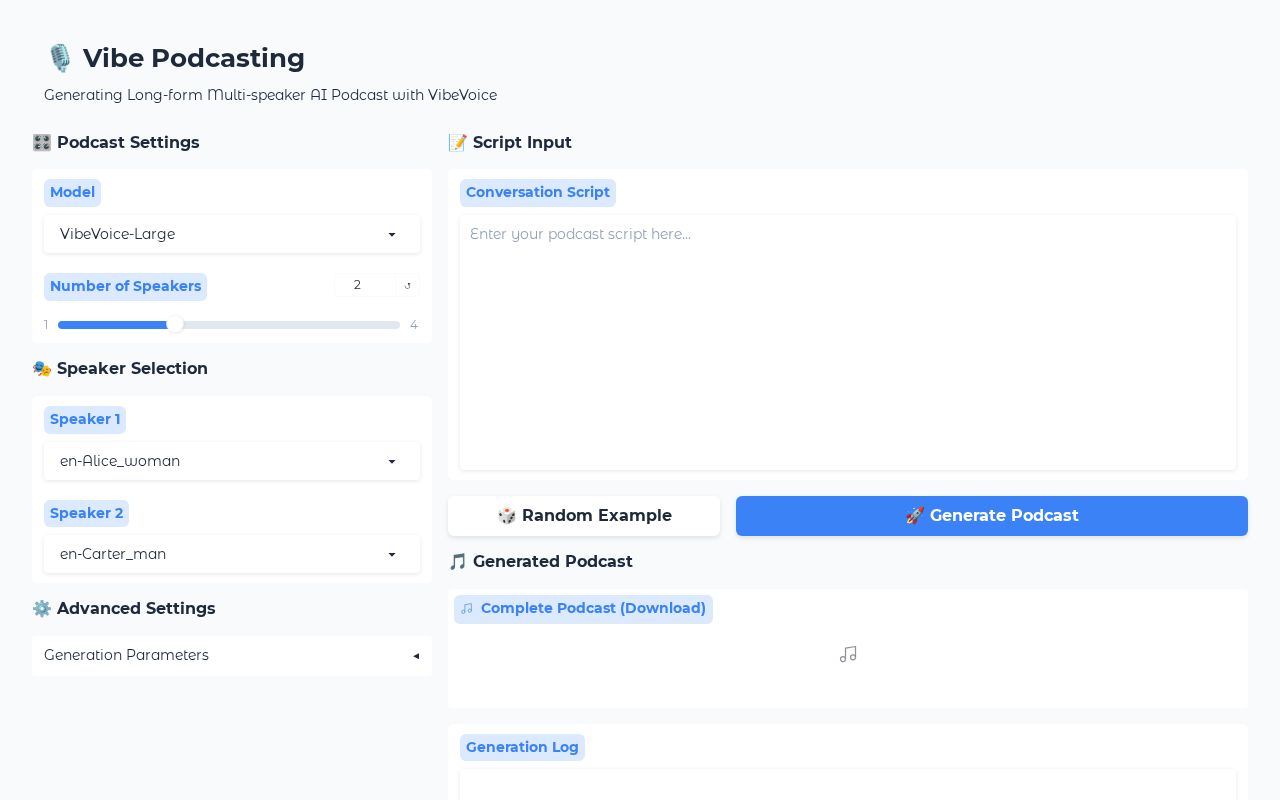Click the "Conversation Script" label
This screenshot has width=1280, height=800.
click(538, 192)
